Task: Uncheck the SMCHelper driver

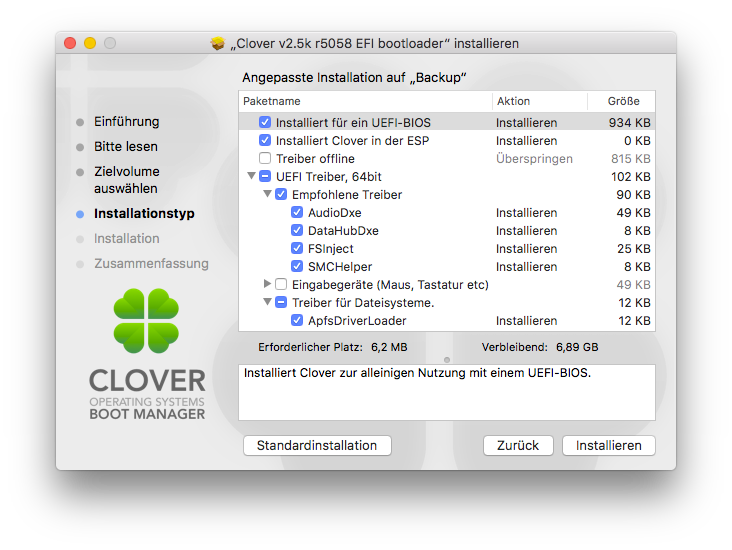Action: [297, 266]
